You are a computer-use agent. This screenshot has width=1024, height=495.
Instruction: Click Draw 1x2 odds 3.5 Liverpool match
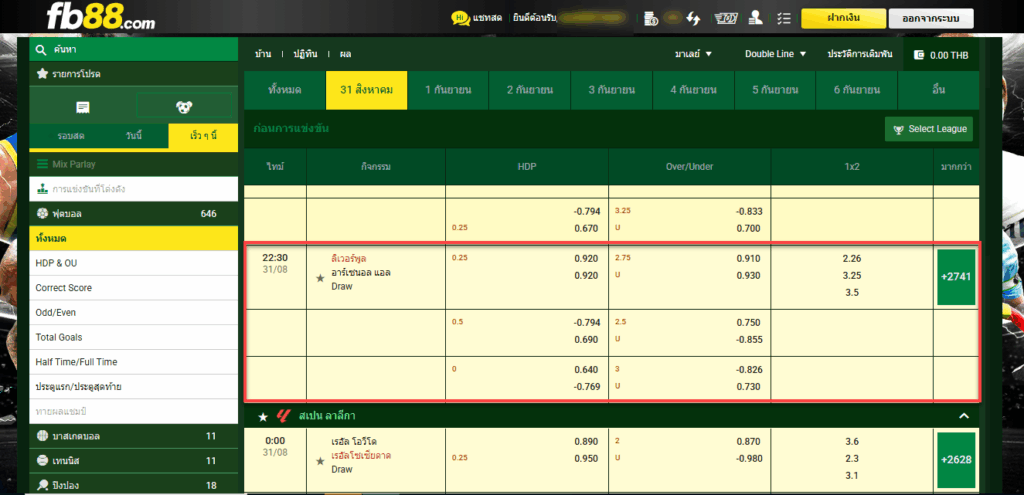[852, 293]
